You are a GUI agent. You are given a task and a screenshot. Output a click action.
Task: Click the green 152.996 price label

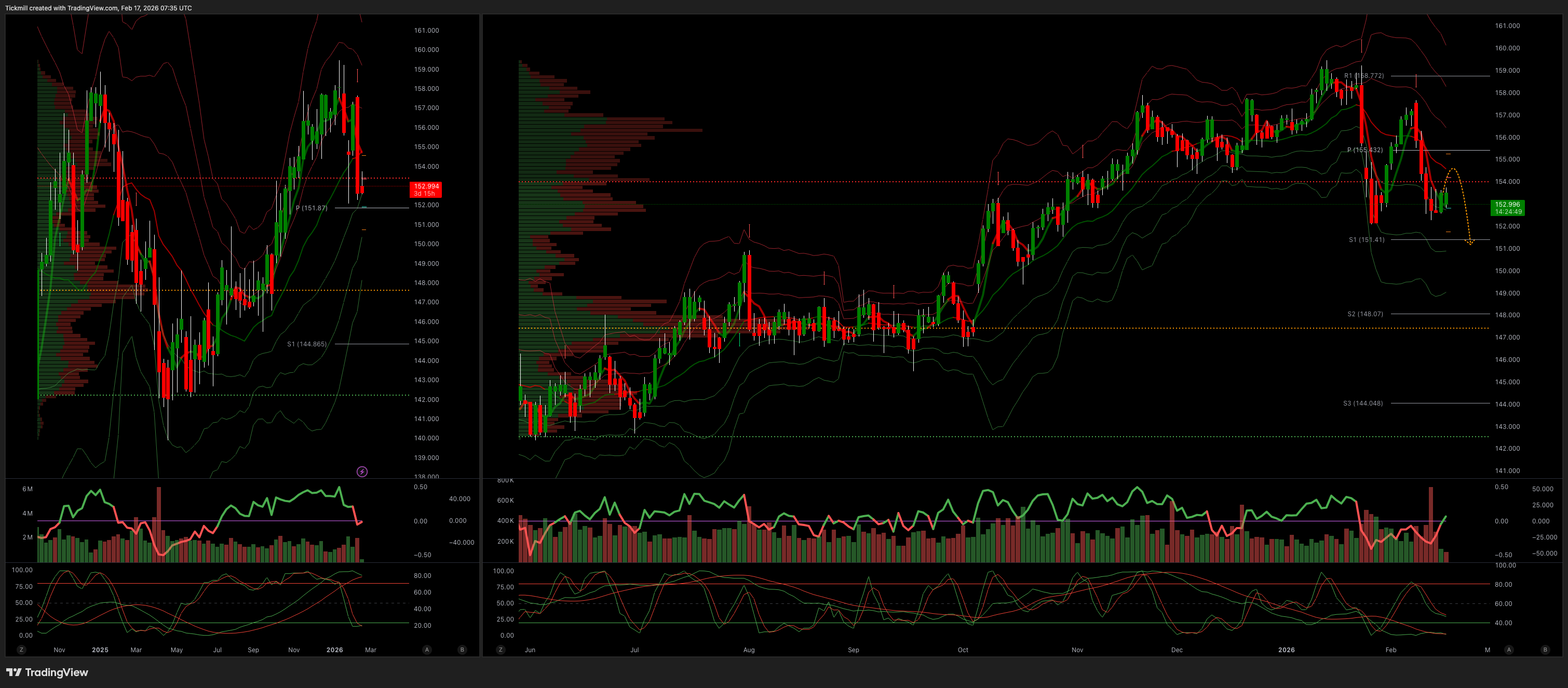[x=1507, y=208]
